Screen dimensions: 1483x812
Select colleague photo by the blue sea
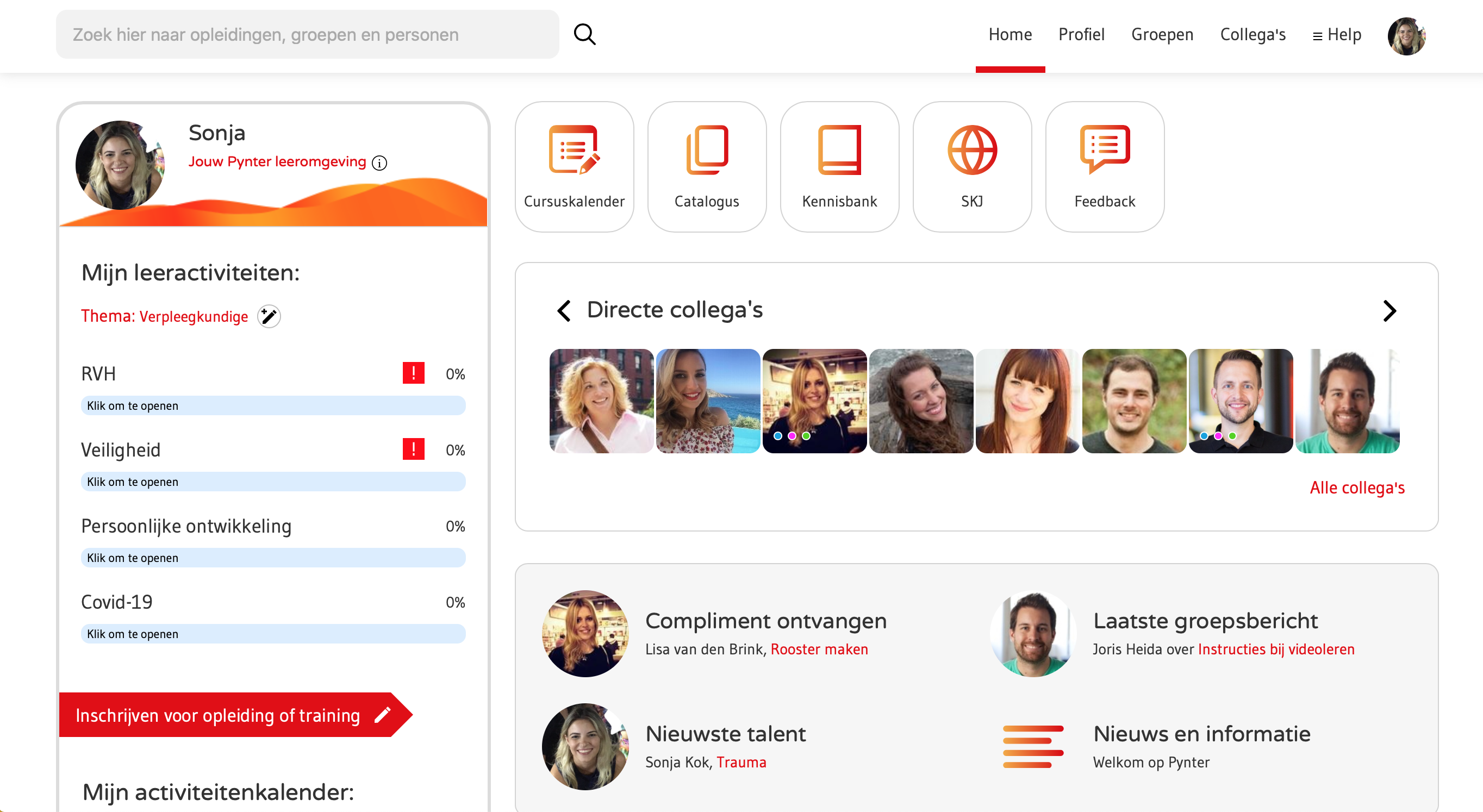tap(708, 401)
